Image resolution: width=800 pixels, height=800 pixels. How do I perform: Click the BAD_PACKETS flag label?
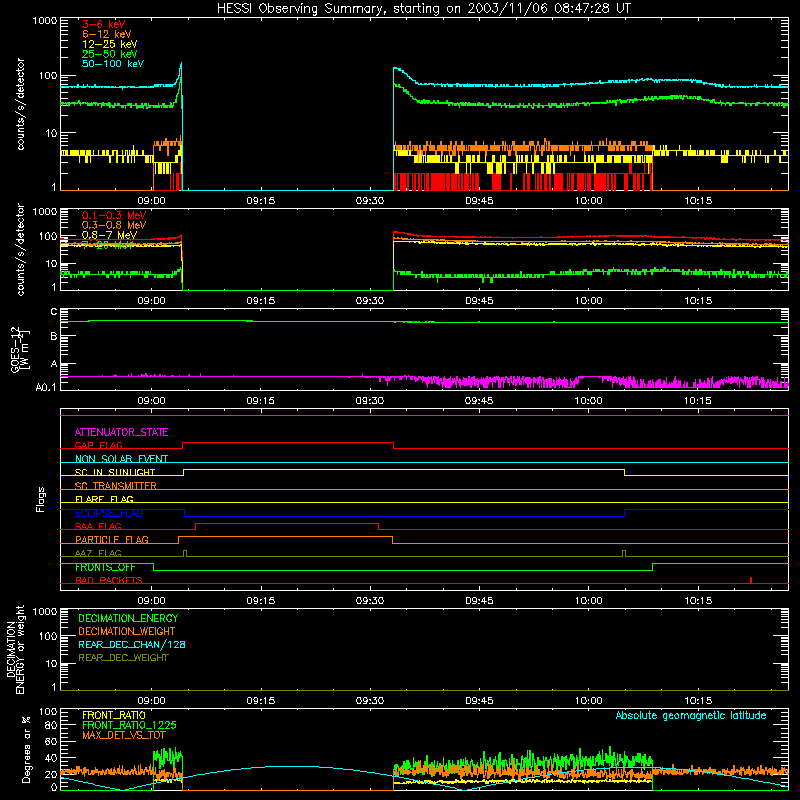pos(109,580)
